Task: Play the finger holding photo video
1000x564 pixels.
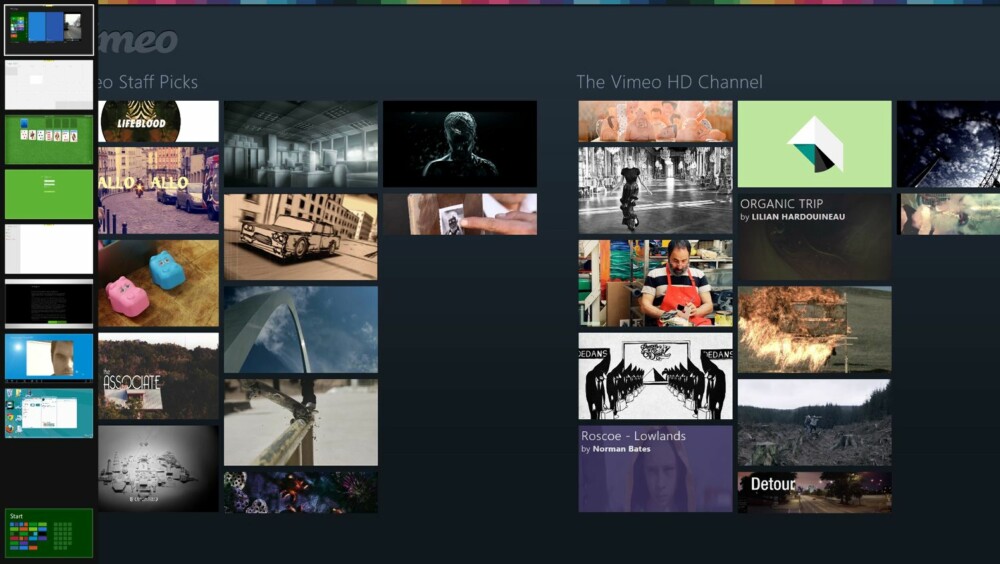Action: (460, 214)
